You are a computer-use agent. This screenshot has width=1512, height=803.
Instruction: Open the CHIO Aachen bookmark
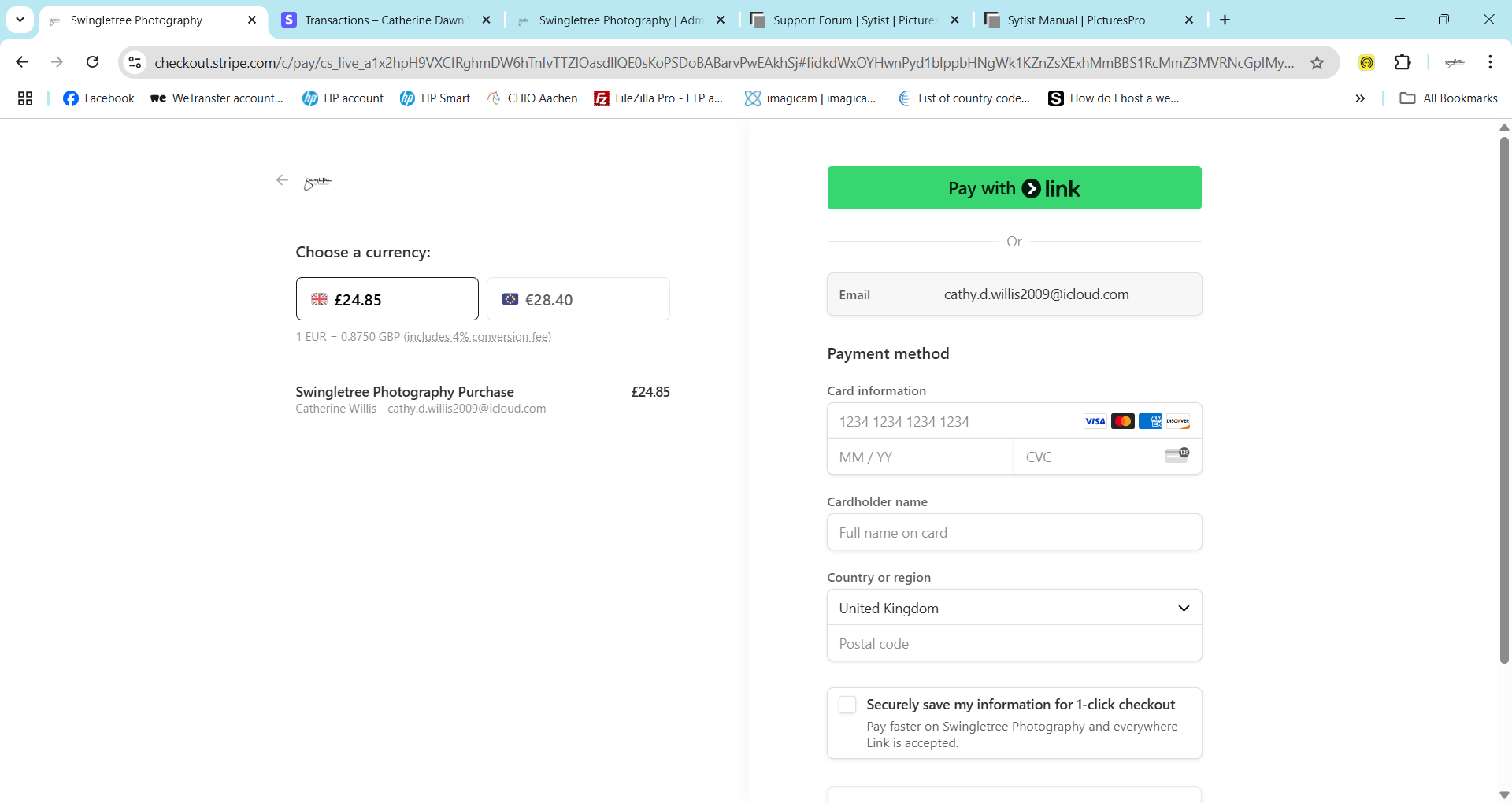coord(532,98)
